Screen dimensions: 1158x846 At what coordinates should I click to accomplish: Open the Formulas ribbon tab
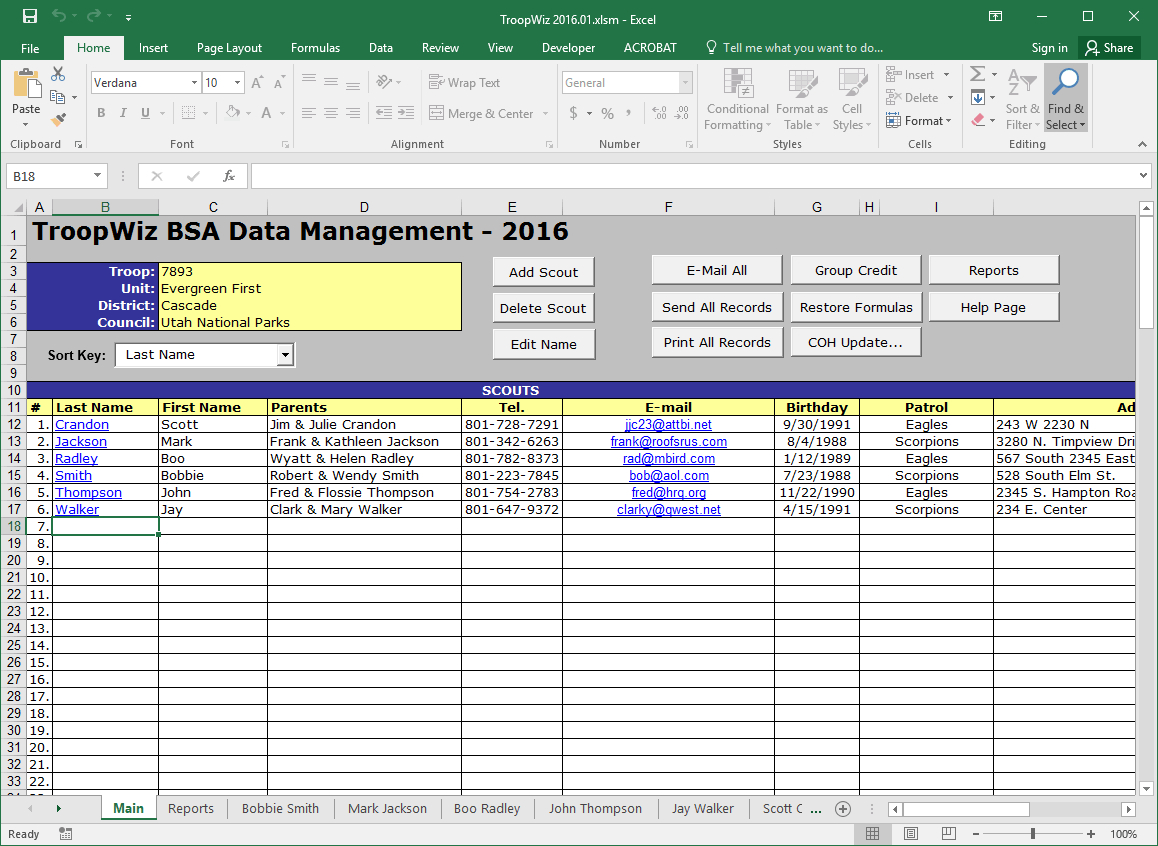[315, 48]
